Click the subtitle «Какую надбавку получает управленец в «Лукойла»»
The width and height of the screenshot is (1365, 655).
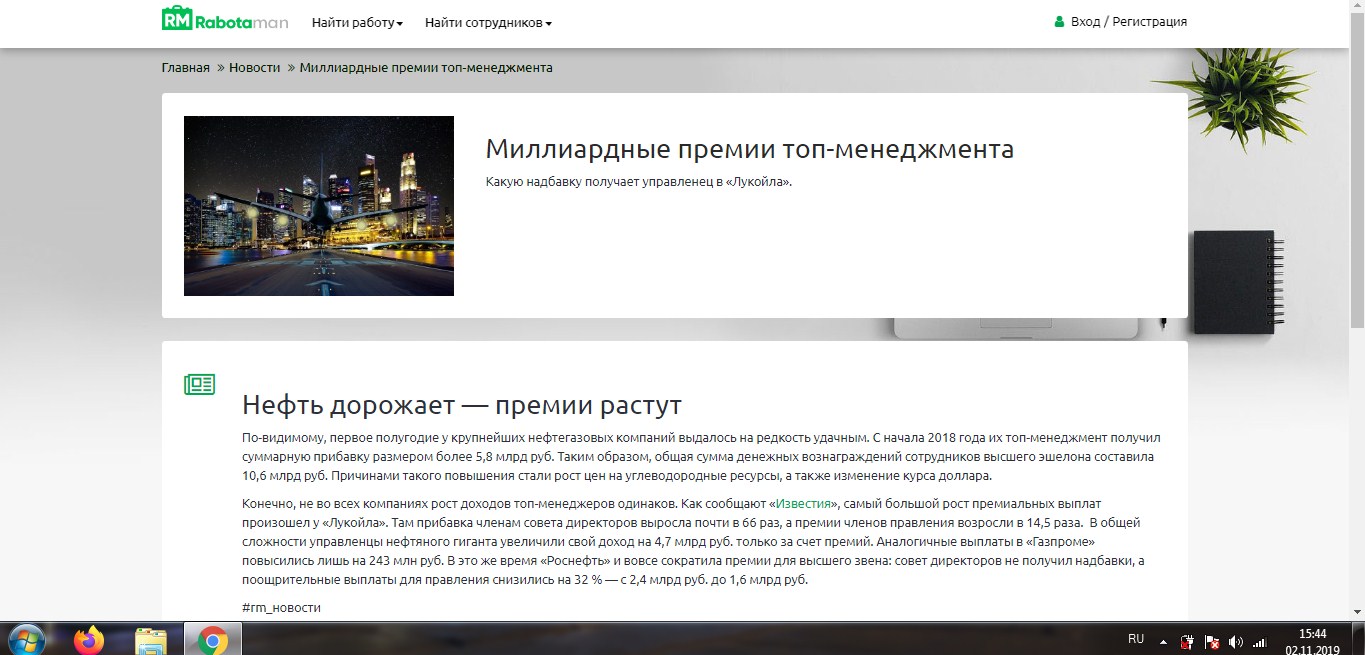tap(639, 182)
